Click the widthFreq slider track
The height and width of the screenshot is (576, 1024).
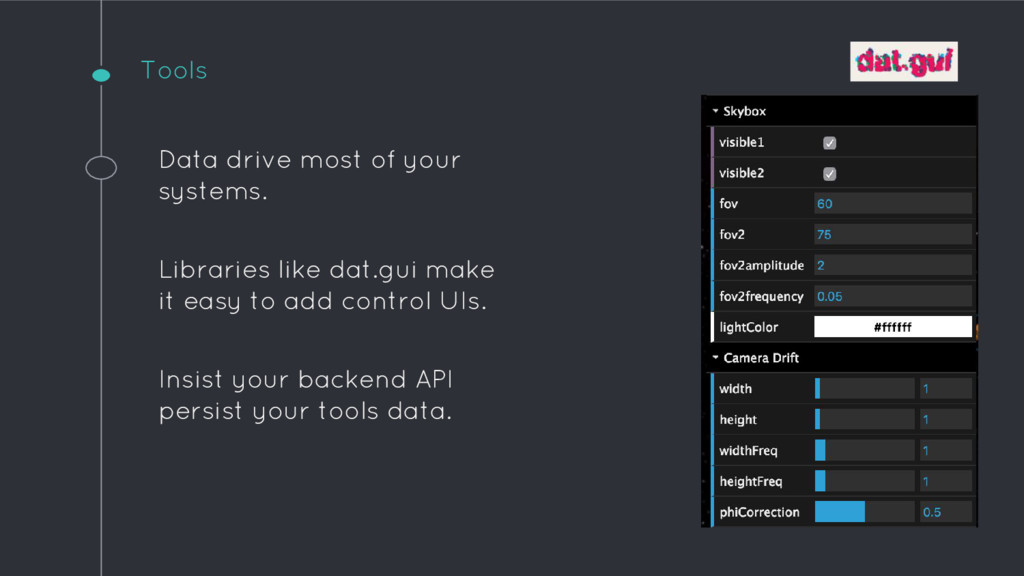pyautogui.click(x=864, y=451)
